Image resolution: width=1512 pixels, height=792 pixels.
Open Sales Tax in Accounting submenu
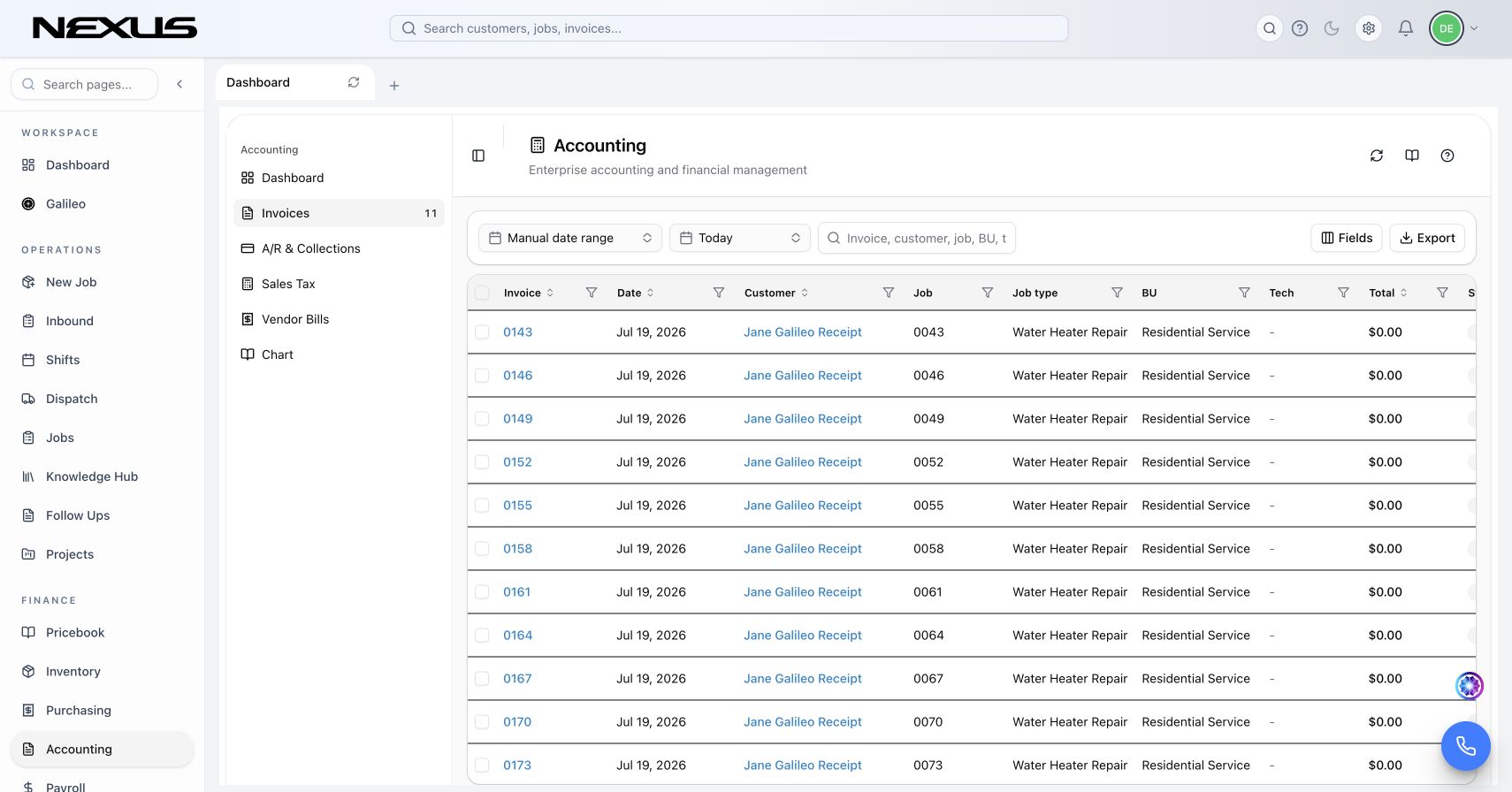[339, 284]
